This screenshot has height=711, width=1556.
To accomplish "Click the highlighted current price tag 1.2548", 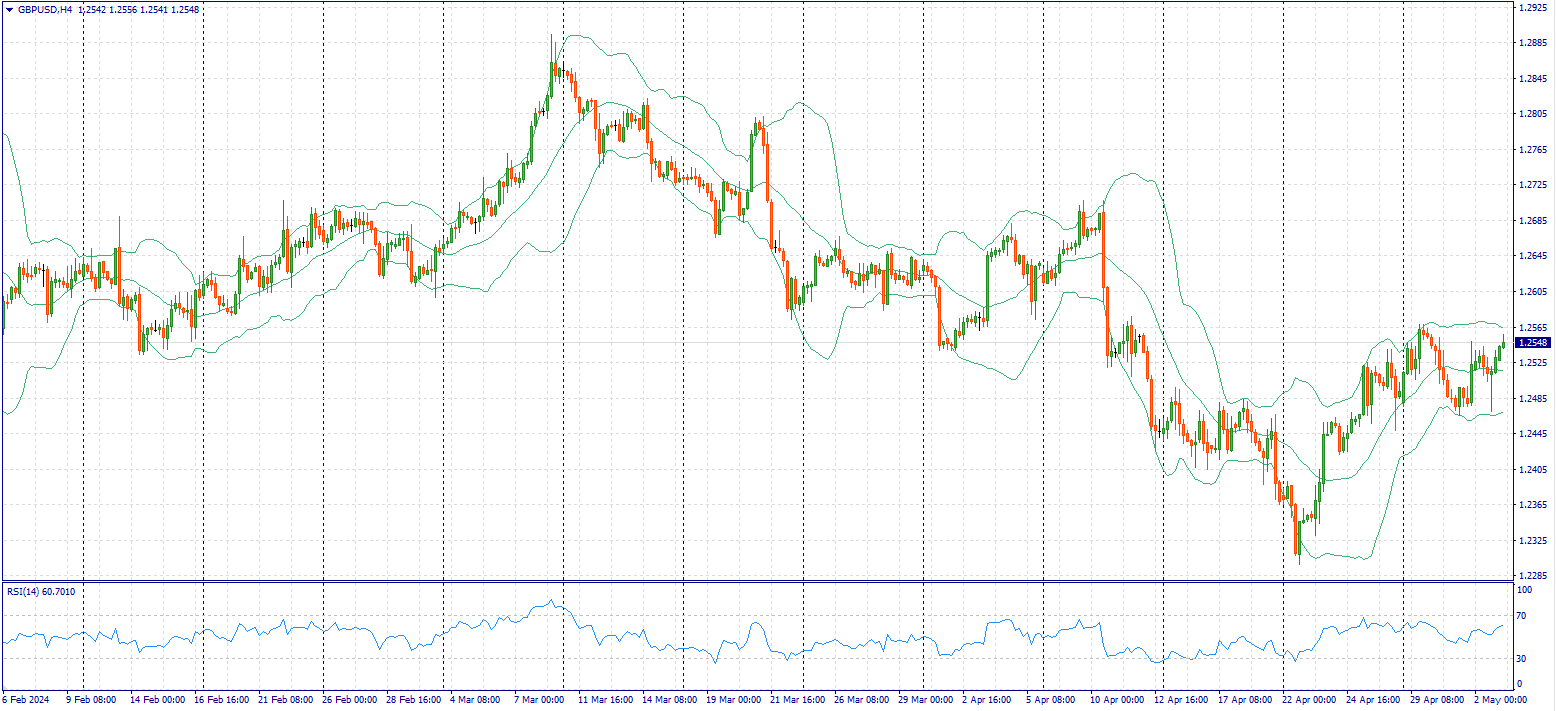I will pyautogui.click(x=1531, y=343).
